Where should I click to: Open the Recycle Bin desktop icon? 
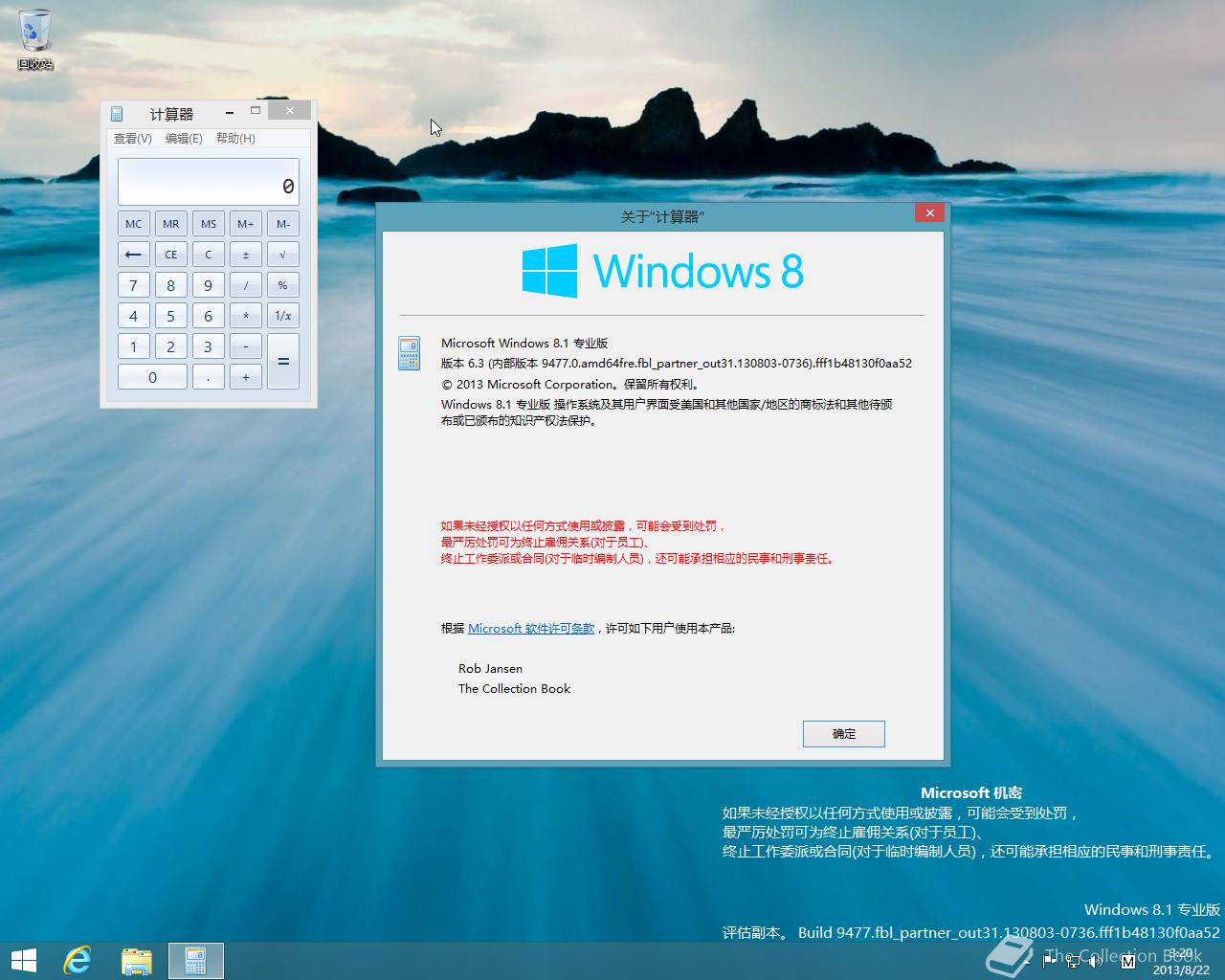pyautogui.click(x=35, y=38)
